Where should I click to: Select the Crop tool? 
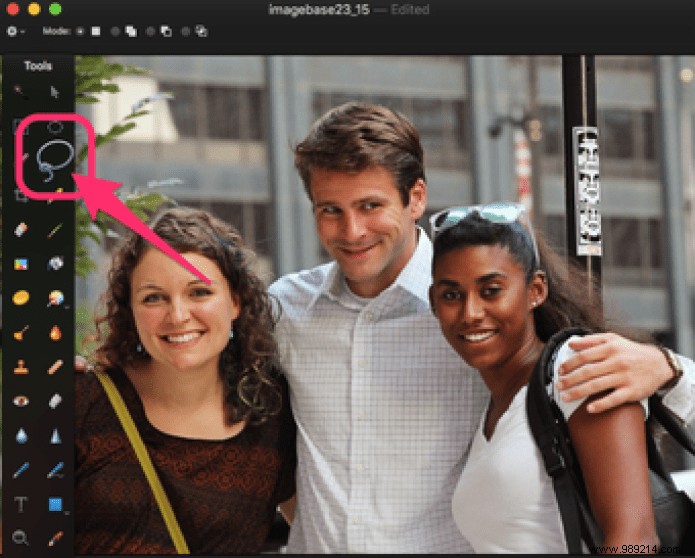pyautogui.click(x=20, y=195)
